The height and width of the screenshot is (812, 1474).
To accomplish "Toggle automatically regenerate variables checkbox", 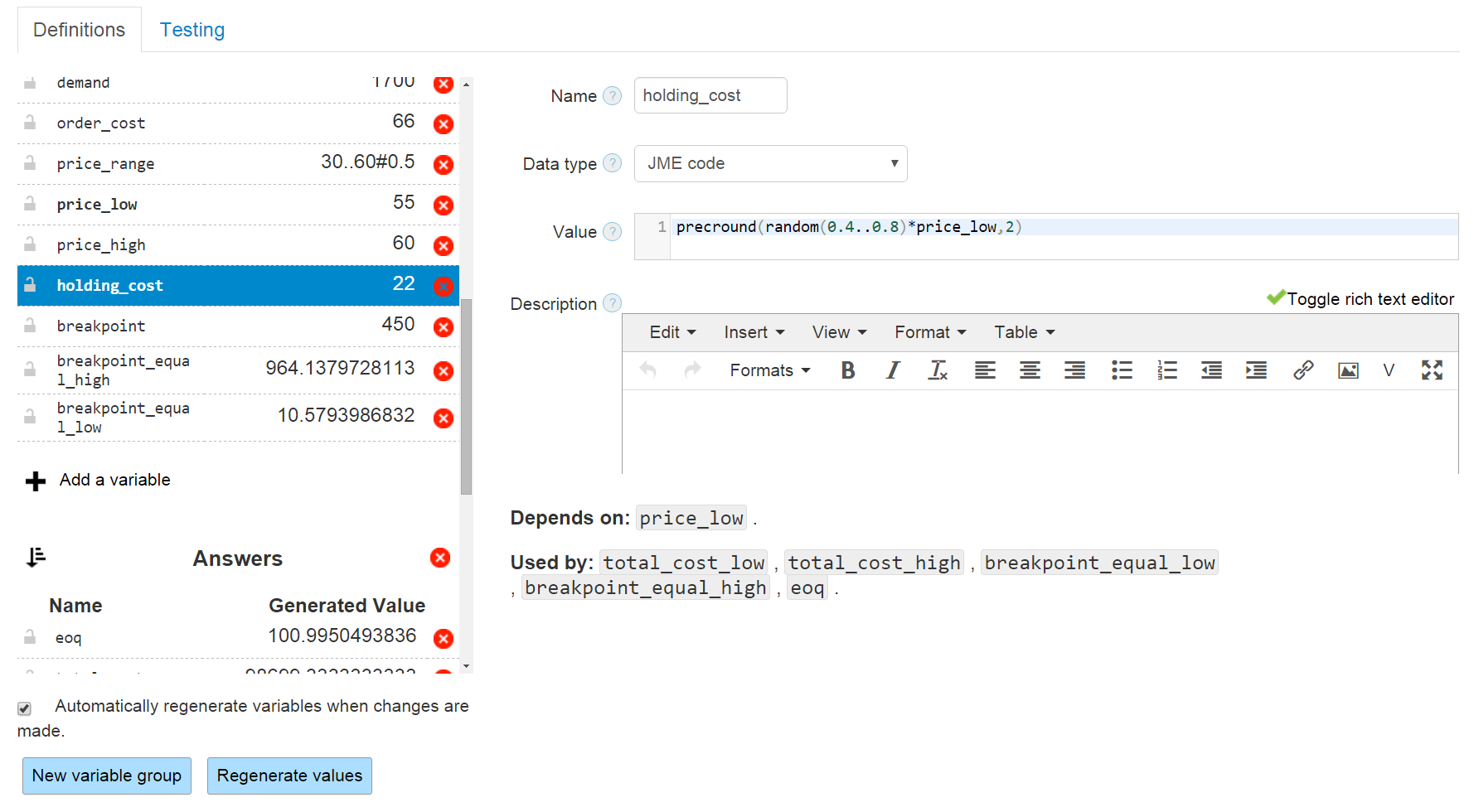I will 25,708.
